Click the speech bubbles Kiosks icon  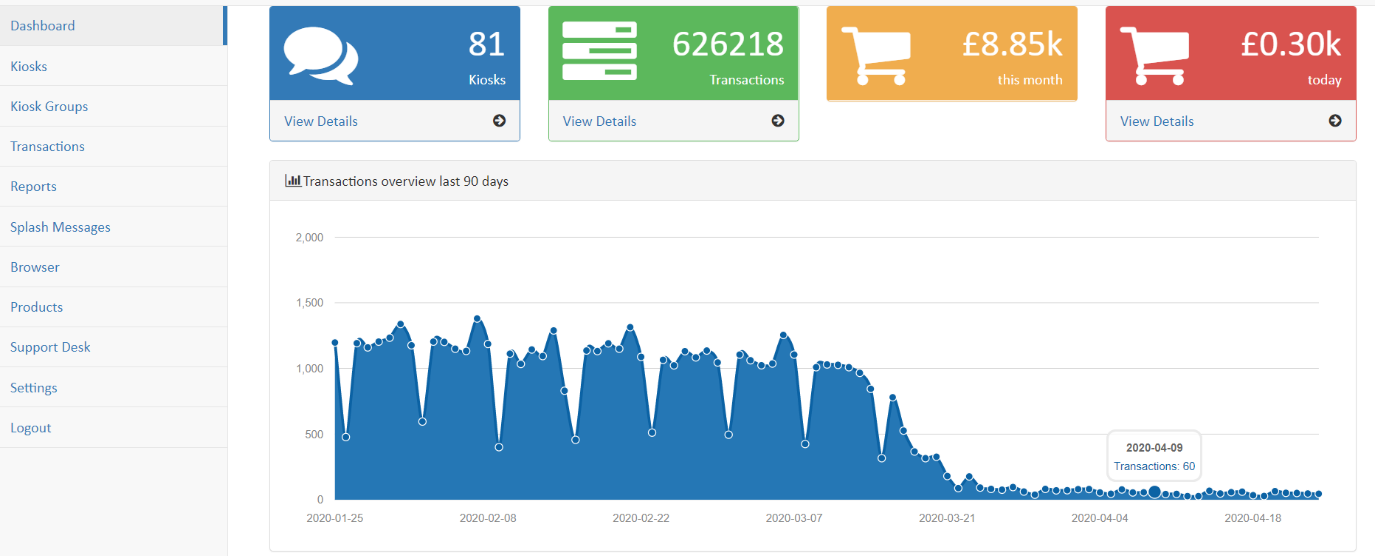[x=320, y=54]
